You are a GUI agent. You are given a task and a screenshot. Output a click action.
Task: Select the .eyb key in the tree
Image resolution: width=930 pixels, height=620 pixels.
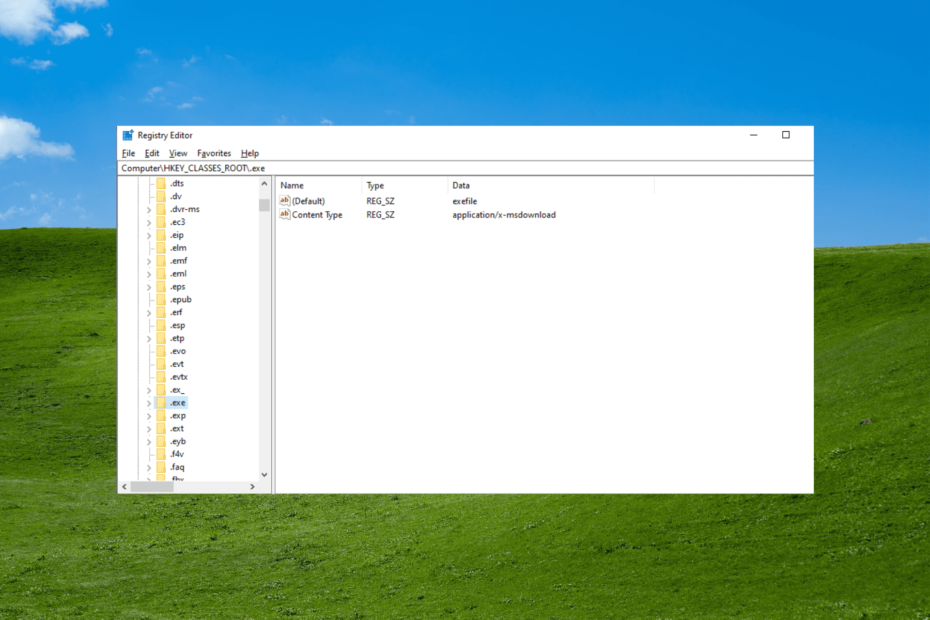177,441
